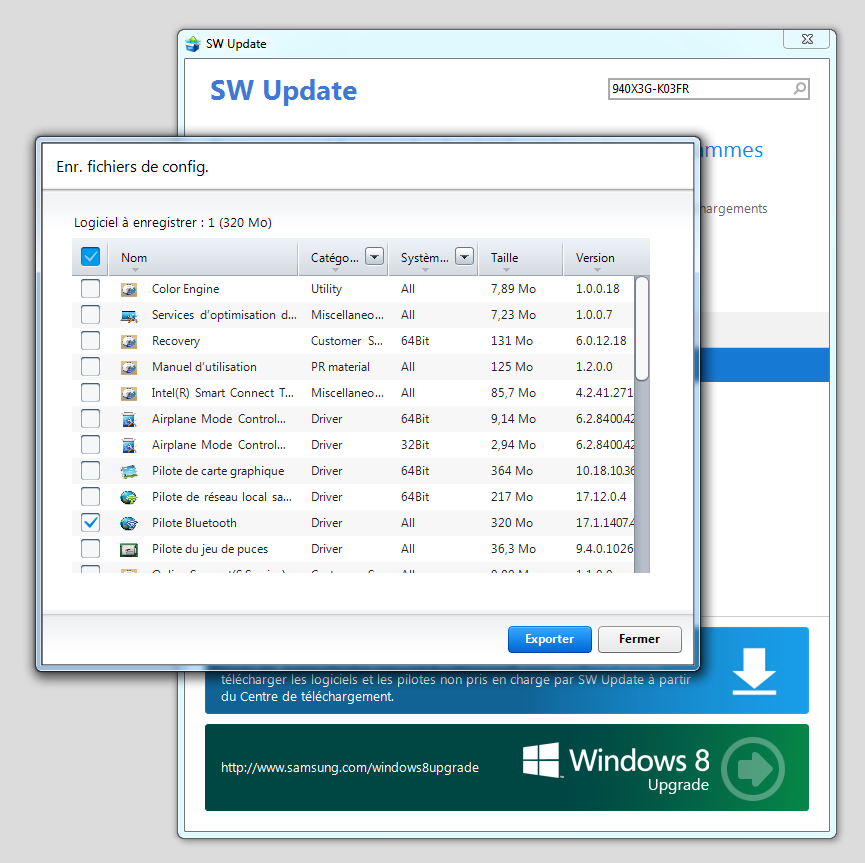This screenshot has height=863, width=865.
Task: Click the Pilote de réseau local icon
Action: (129, 497)
